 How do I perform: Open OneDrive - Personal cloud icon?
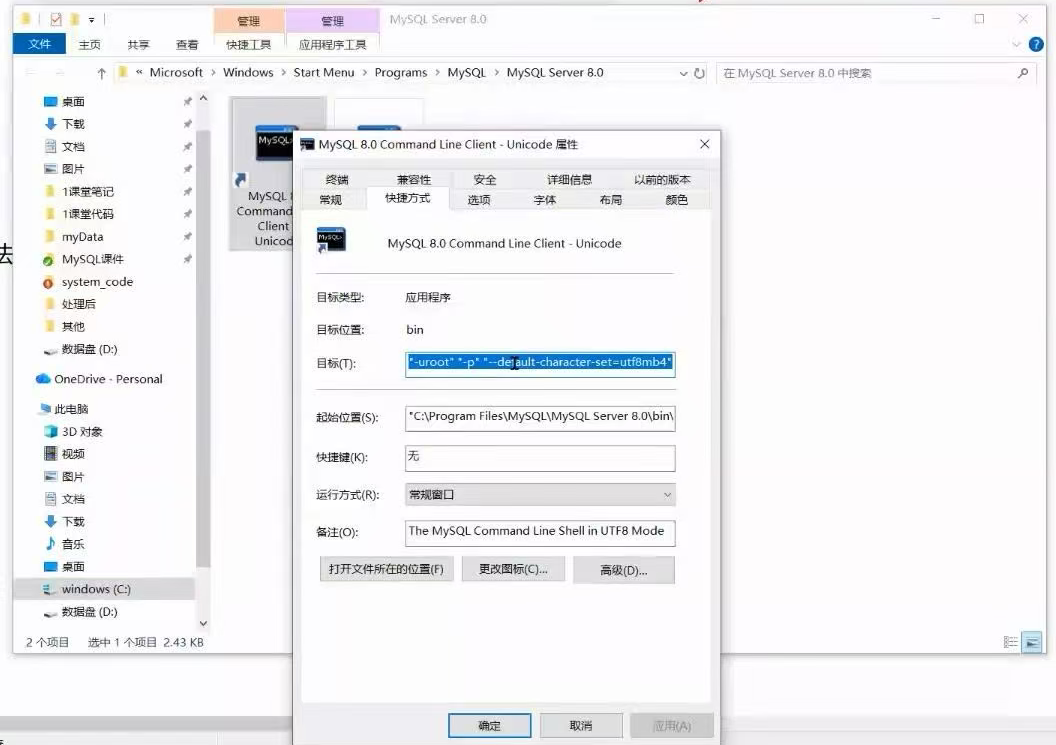[43, 379]
